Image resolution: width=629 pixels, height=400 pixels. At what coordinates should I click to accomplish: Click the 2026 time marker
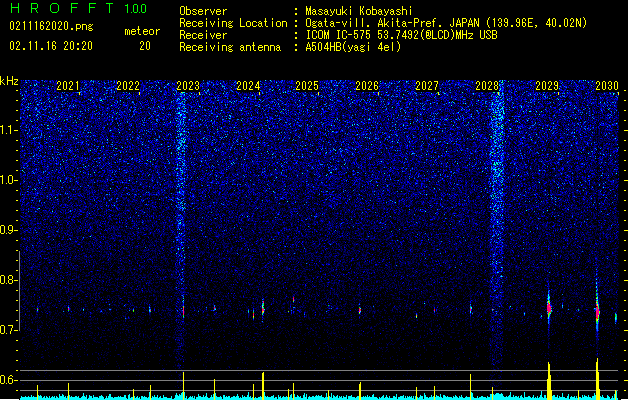coord(367,86)
